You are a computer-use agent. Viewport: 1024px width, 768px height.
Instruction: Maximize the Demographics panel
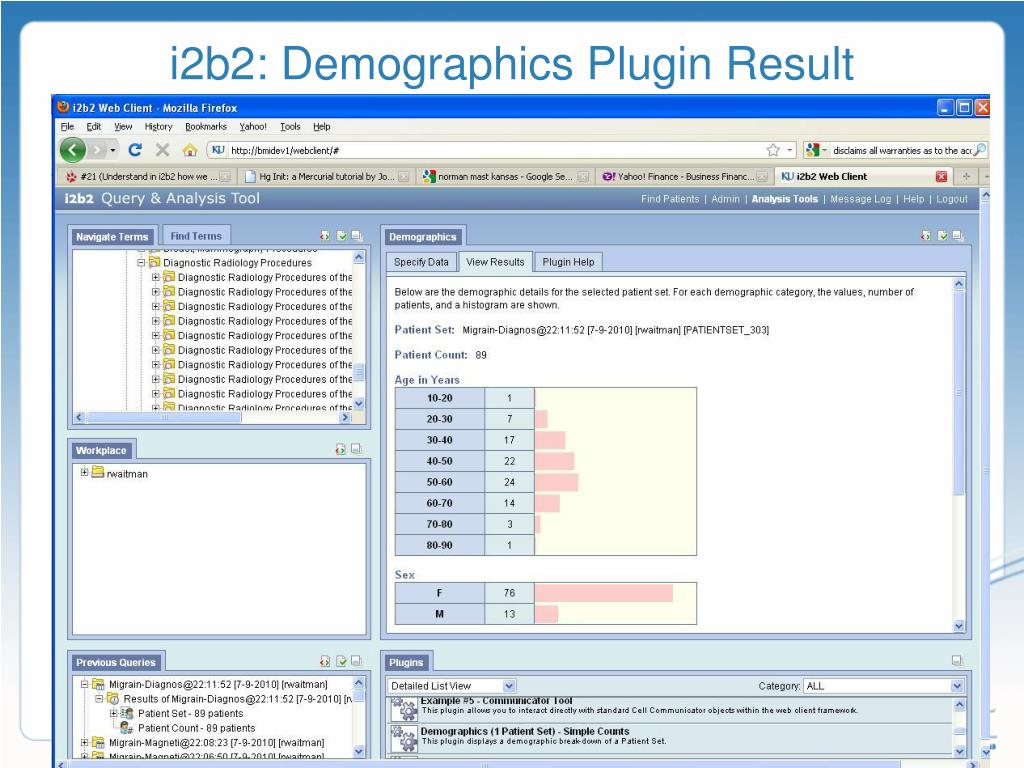(x=957, y=236)
